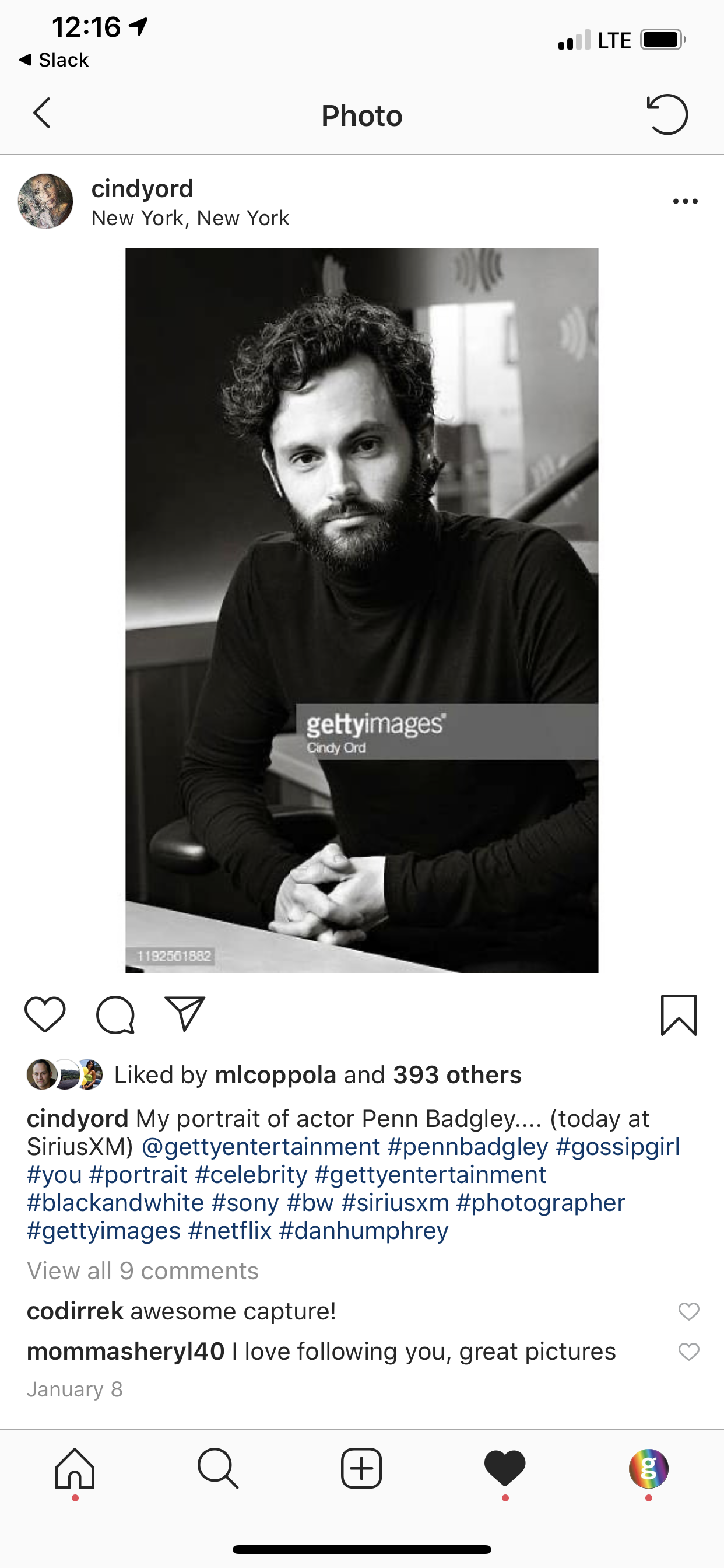Tap the new post plus icon
This screenshot has width=724, height=1568.
pos(361,1469)
